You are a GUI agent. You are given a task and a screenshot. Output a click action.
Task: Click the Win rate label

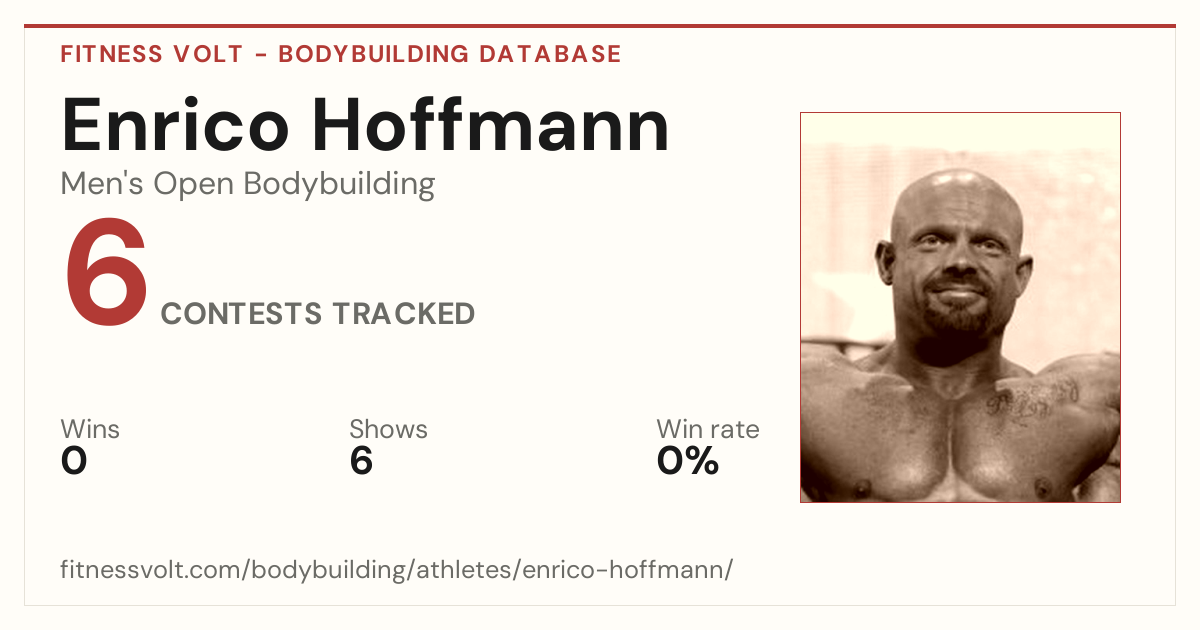708,430
